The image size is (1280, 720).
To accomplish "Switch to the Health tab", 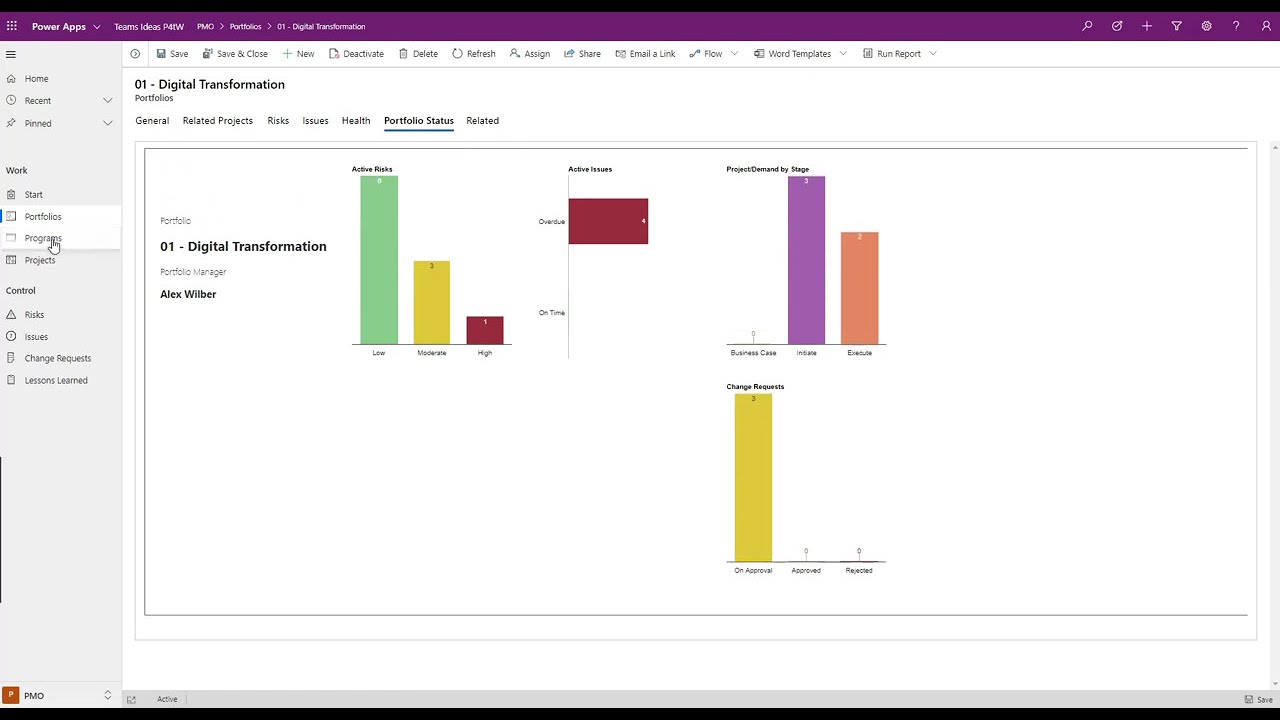I will pyautogui.click(x=356, y=121).
